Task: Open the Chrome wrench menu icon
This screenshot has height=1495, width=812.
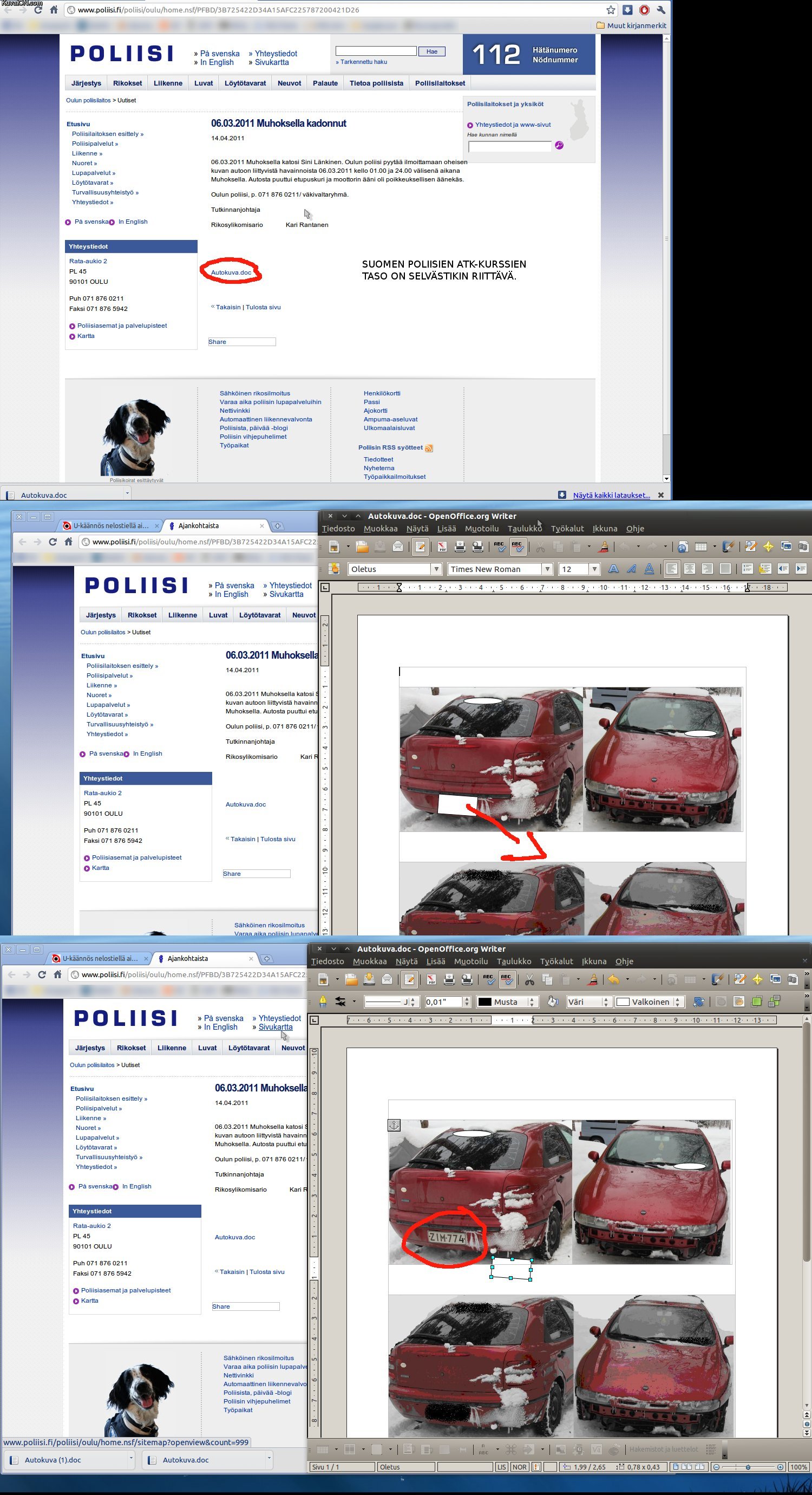Action: point(660,10)
